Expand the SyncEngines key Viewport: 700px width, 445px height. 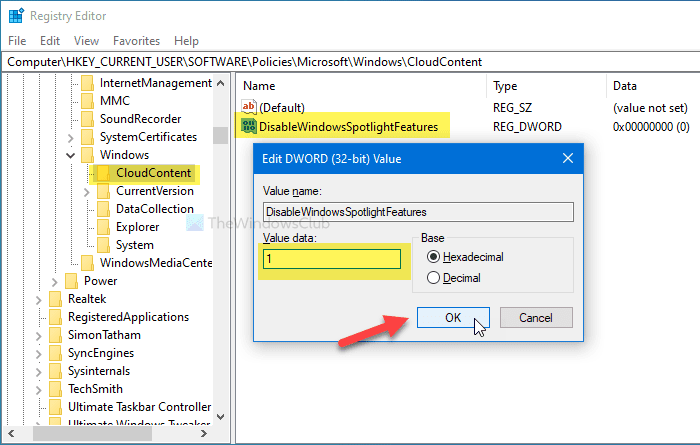tap(39, 354)
